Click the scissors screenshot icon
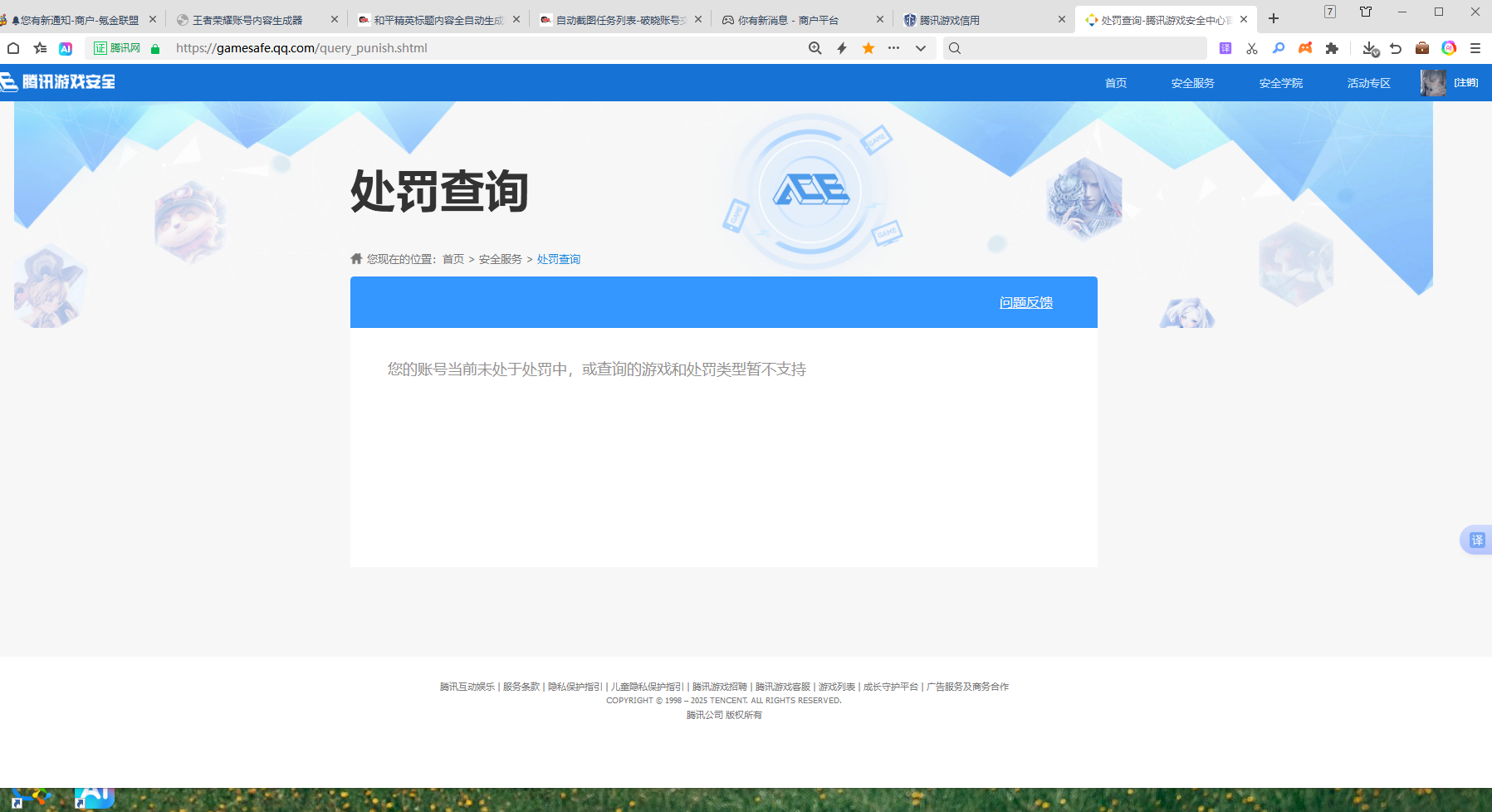Viewport: 1492px width, 812px height. click(1252, 48)
